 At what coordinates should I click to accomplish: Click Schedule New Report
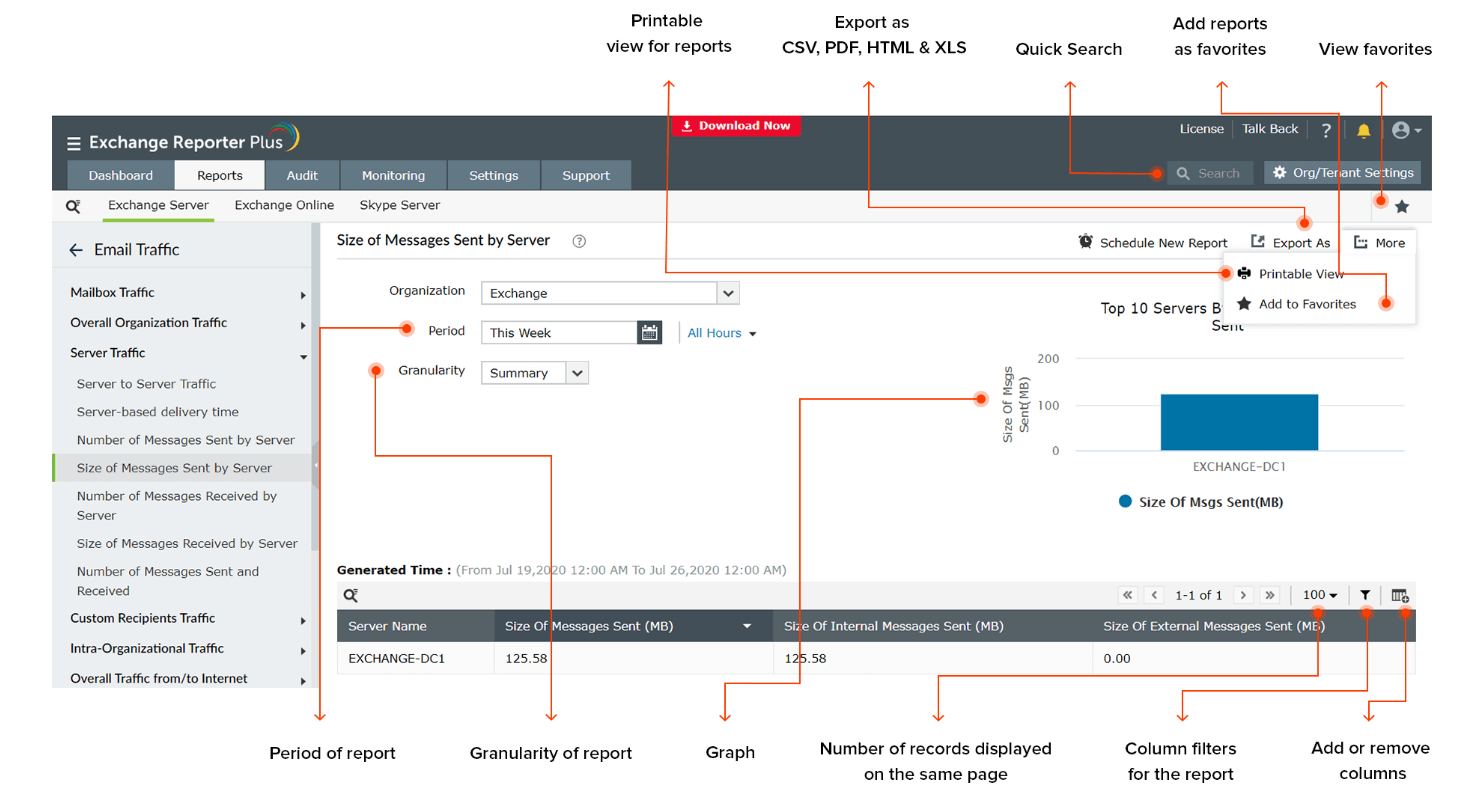pyautogui.click(x=1153, y=243)
